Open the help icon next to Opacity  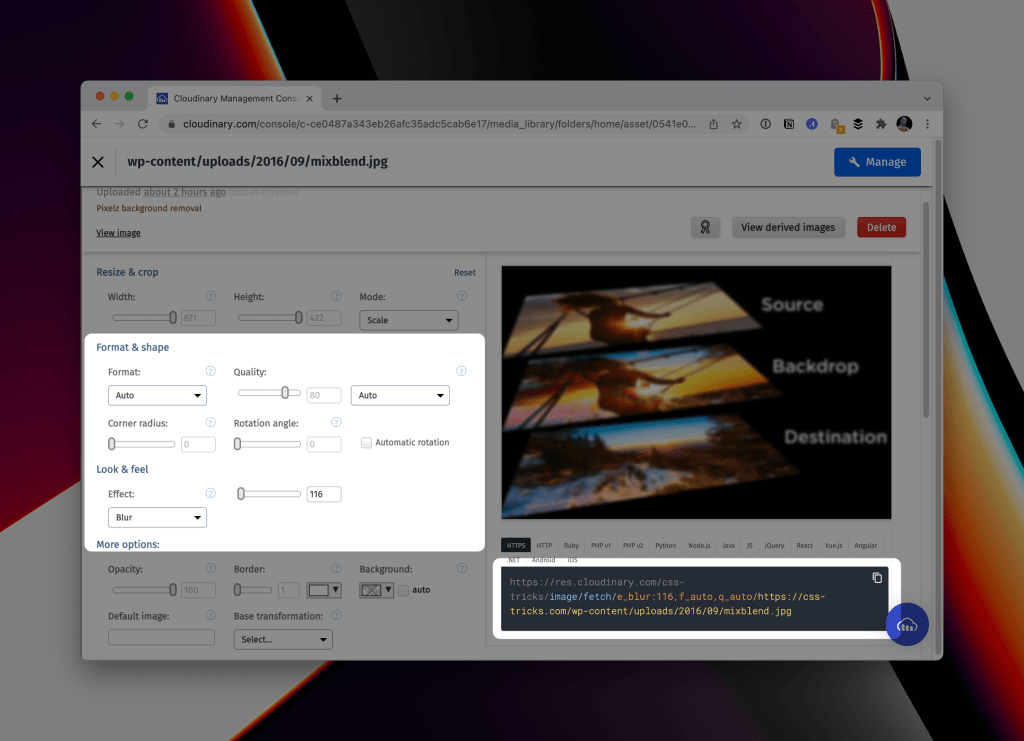point(210,569)
